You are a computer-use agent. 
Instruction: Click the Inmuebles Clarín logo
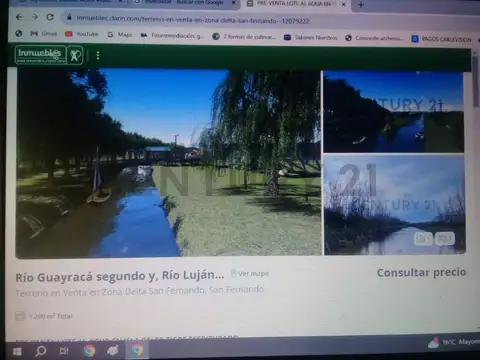(40, 55)
